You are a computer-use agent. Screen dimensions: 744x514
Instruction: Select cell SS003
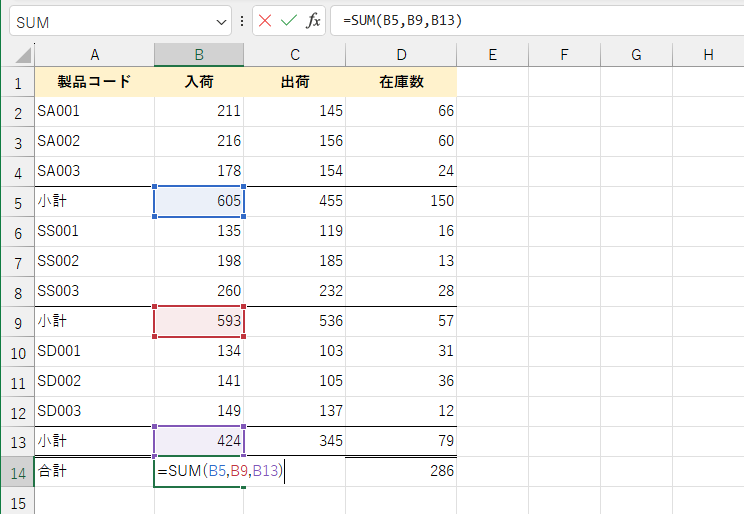pos(94,291)
